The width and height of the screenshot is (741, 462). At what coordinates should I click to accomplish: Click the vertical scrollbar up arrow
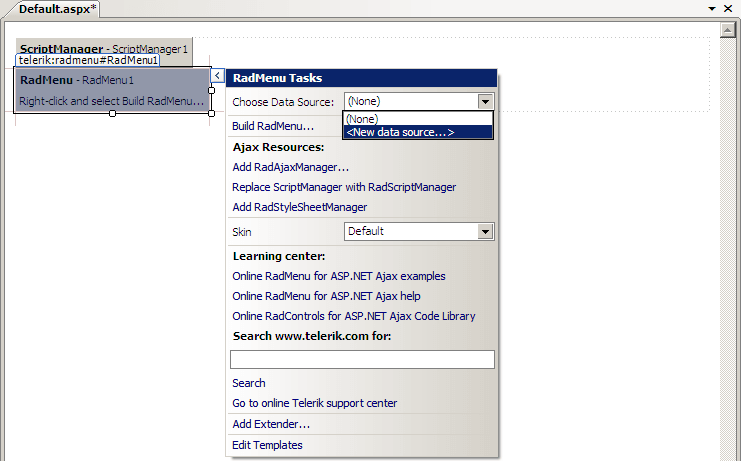(x=727, y=30)
